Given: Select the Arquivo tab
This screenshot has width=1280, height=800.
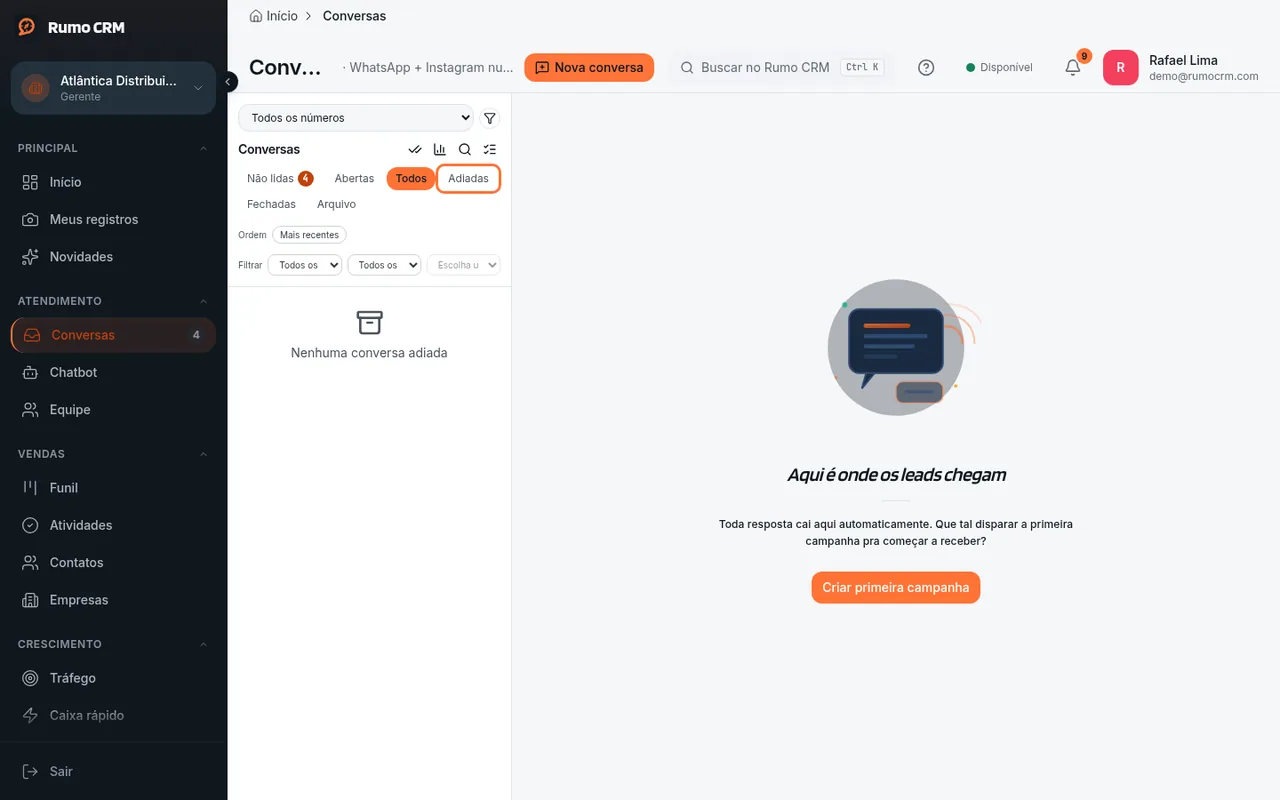Looking at the screenshot, I should tap(336, 204).
